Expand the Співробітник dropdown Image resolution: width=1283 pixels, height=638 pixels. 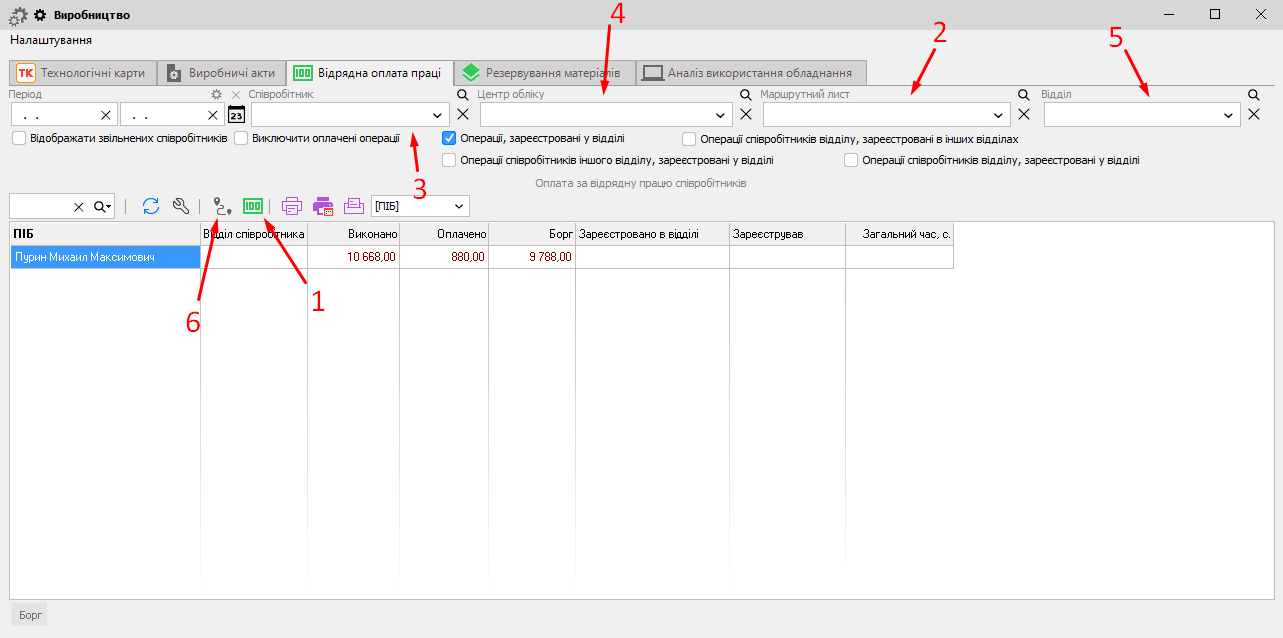click(437, 115)
